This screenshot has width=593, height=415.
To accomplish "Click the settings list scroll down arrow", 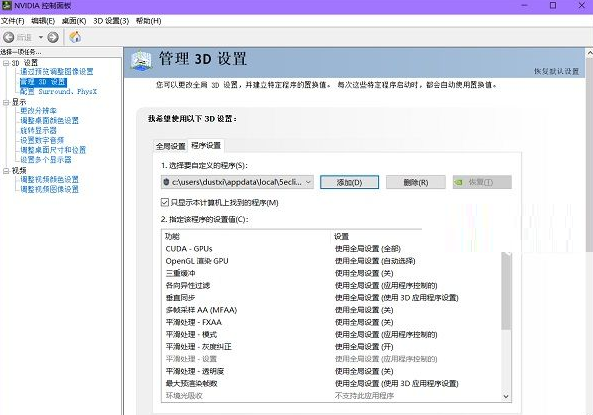I will click(506, 396).
